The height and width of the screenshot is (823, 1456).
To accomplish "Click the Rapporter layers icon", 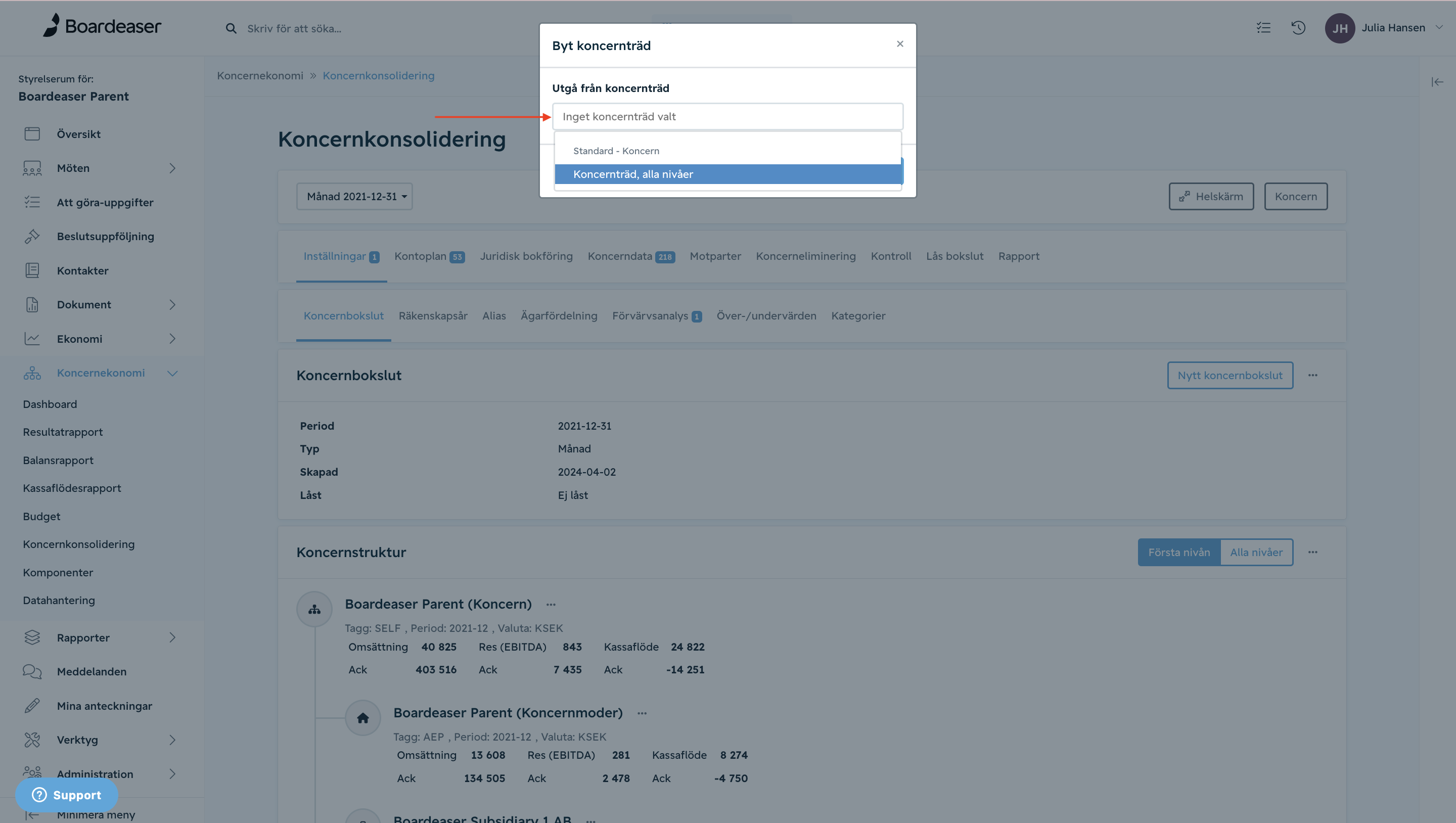I will [x=32, y=637].
